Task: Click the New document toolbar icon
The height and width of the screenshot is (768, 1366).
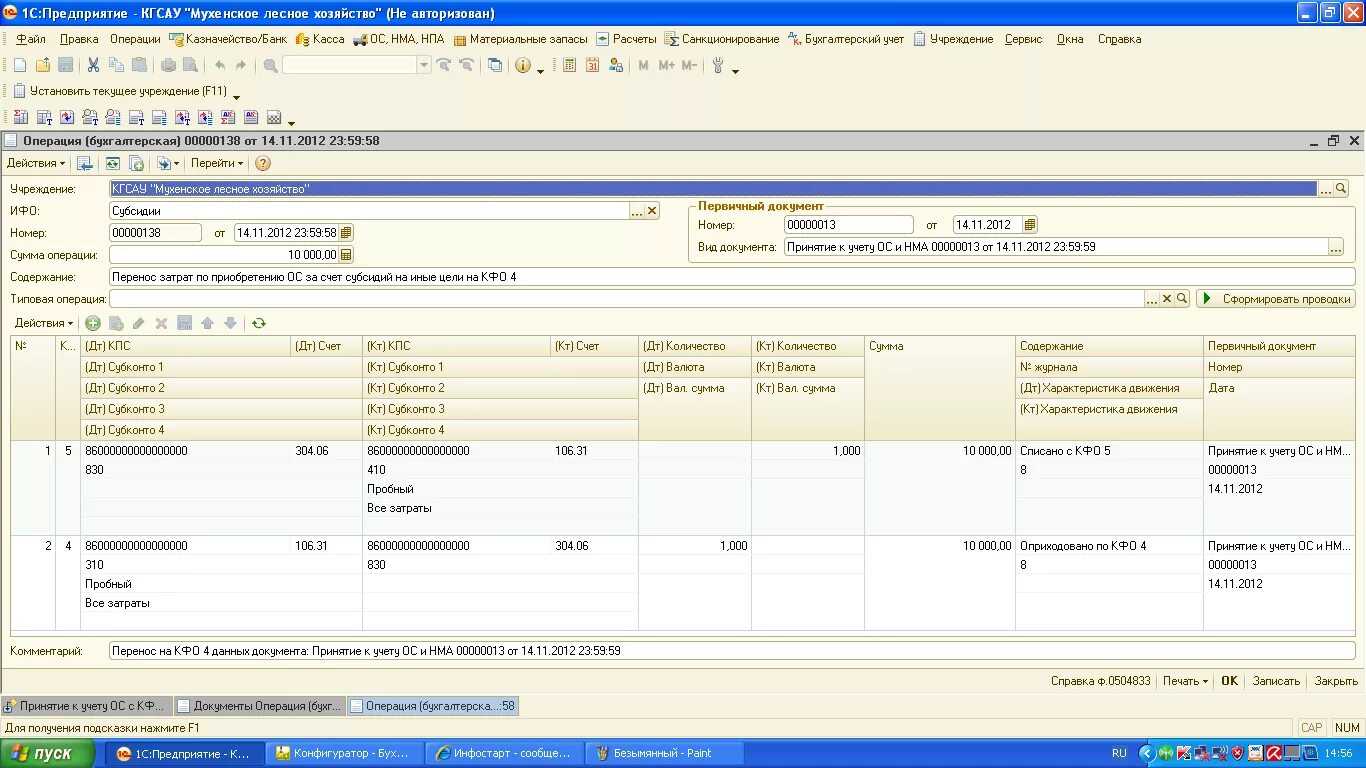Action: [20, 65]
